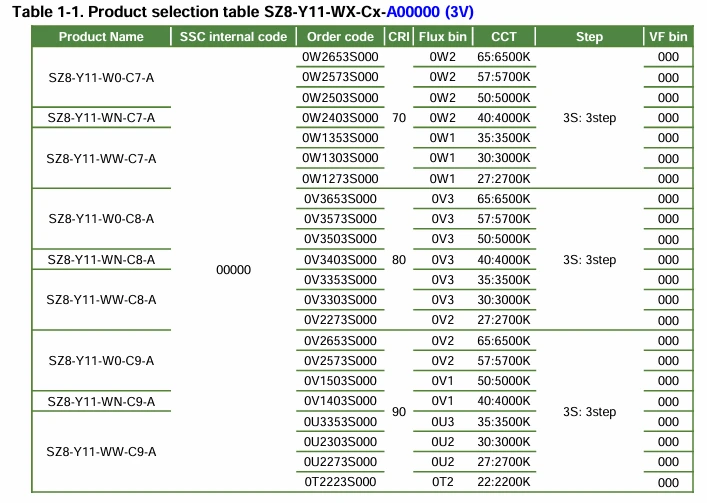Click the SSC internal code value 00000

[233, 270]
